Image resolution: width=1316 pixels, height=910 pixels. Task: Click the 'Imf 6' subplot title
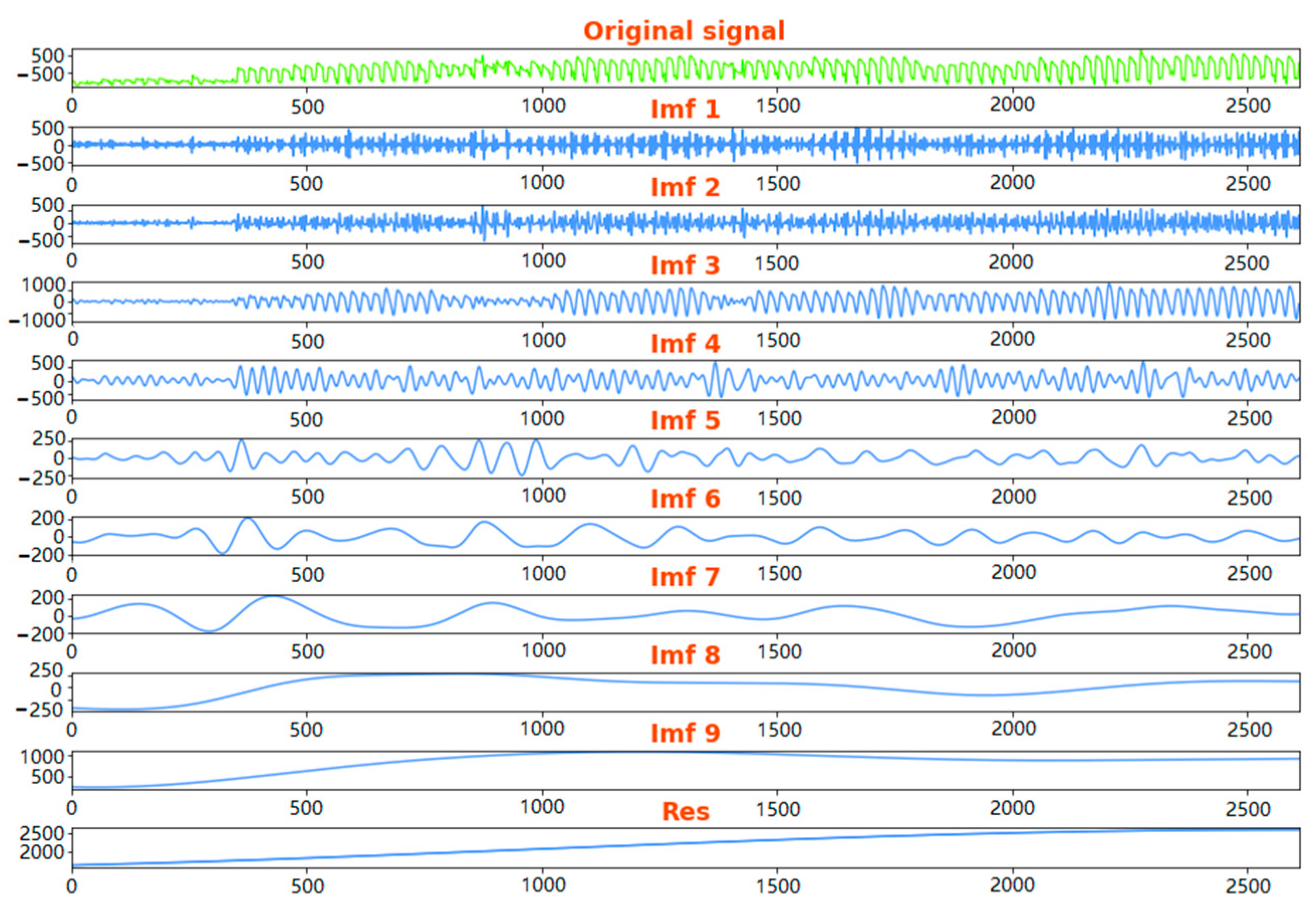685,499
